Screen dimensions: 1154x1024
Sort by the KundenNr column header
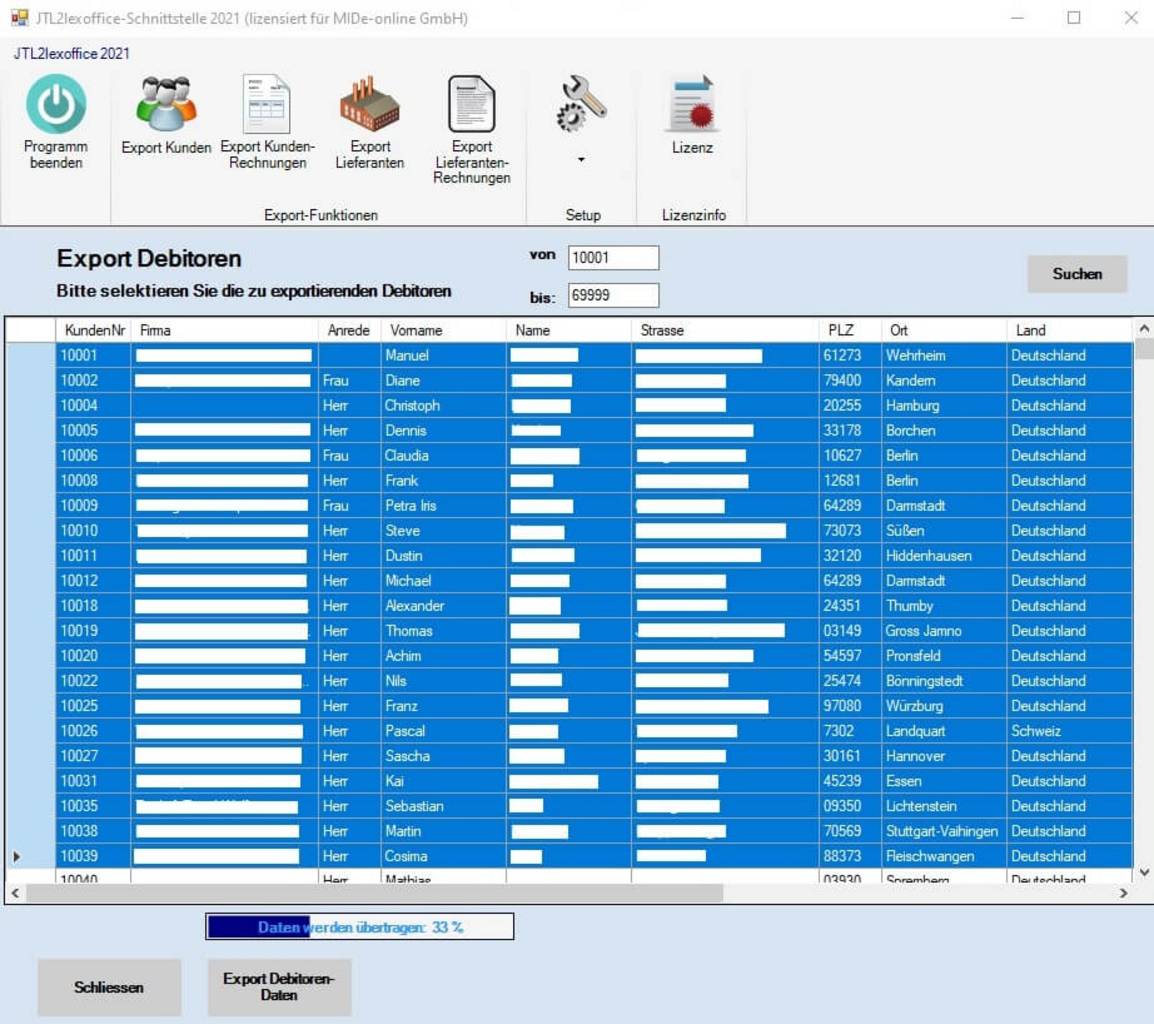[x=92, y=330]
